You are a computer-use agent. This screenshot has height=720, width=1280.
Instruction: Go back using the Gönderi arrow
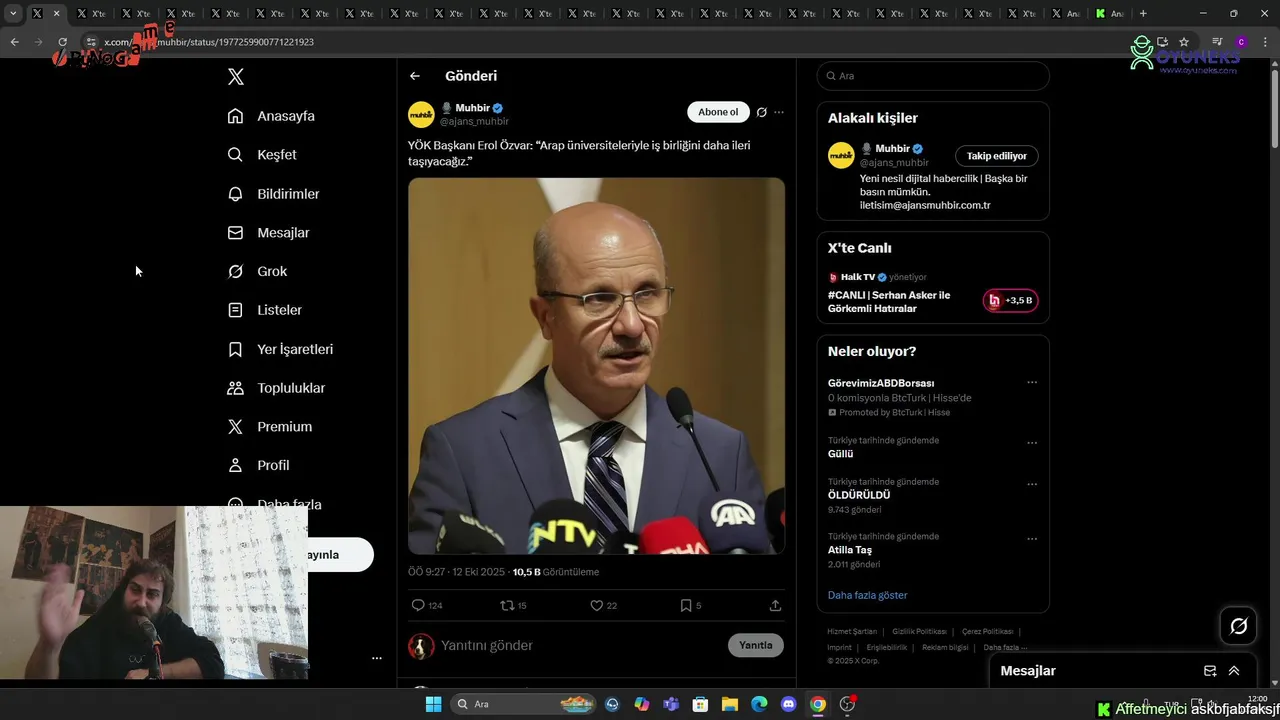[x=415, y=76]
